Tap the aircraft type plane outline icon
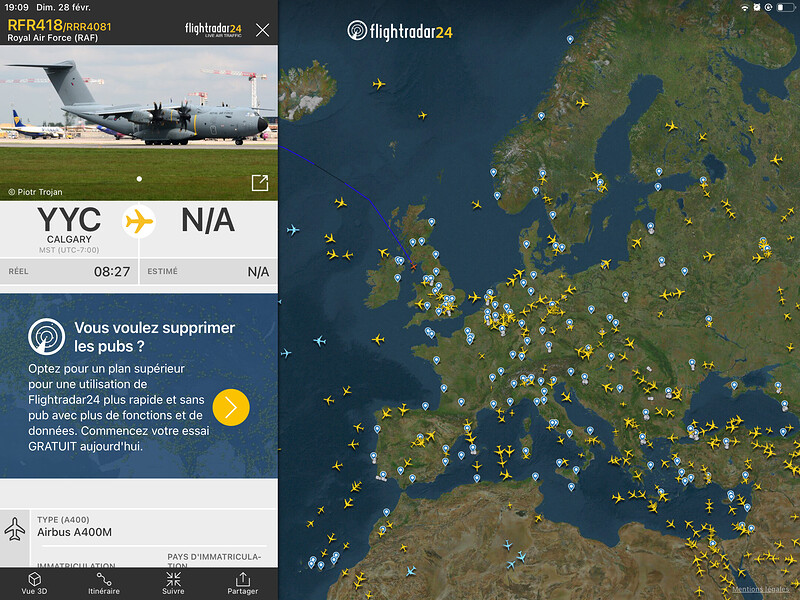The width and height of the screenshot is (800, 600). pyautogui.click(x=15, y=529)
